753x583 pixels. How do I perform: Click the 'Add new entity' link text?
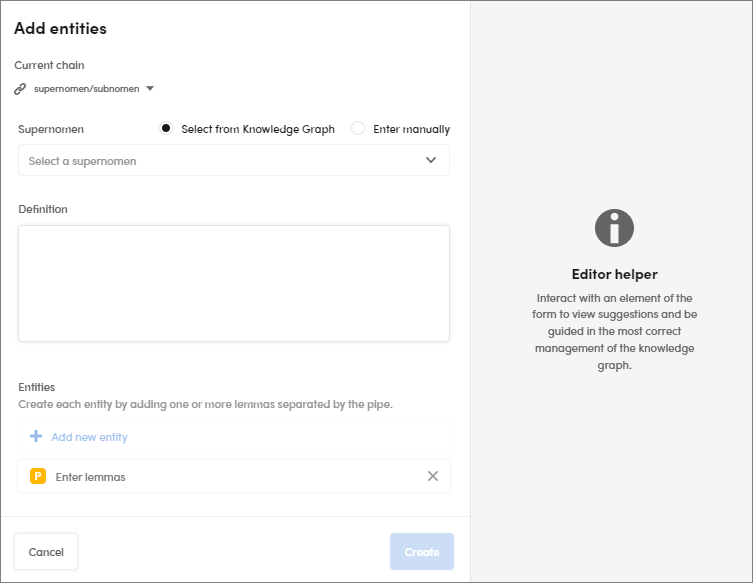89,437
